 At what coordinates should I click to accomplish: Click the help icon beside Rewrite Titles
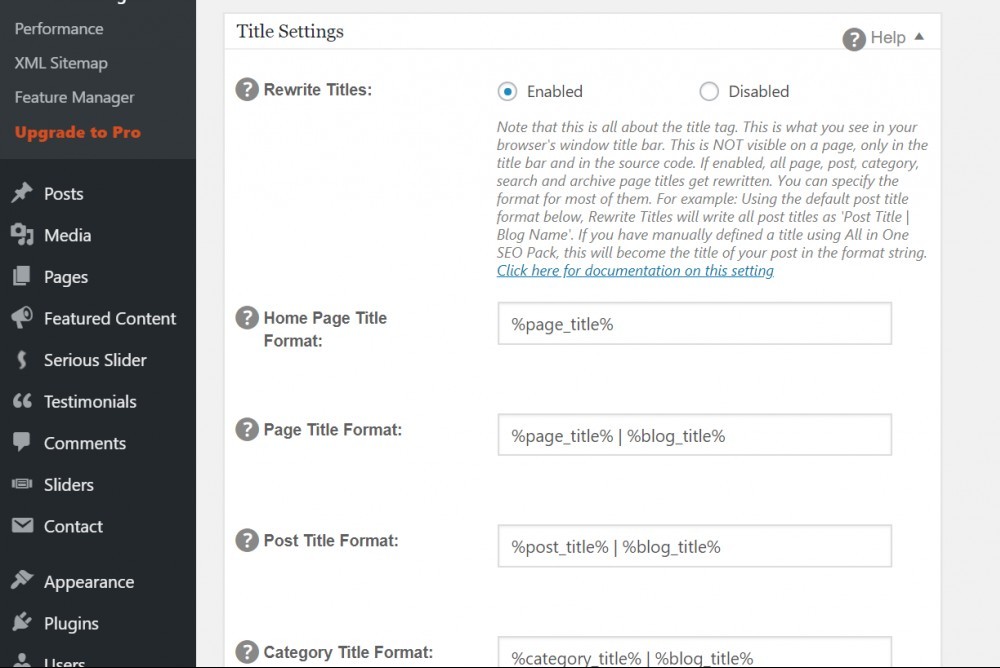point(247,89)
